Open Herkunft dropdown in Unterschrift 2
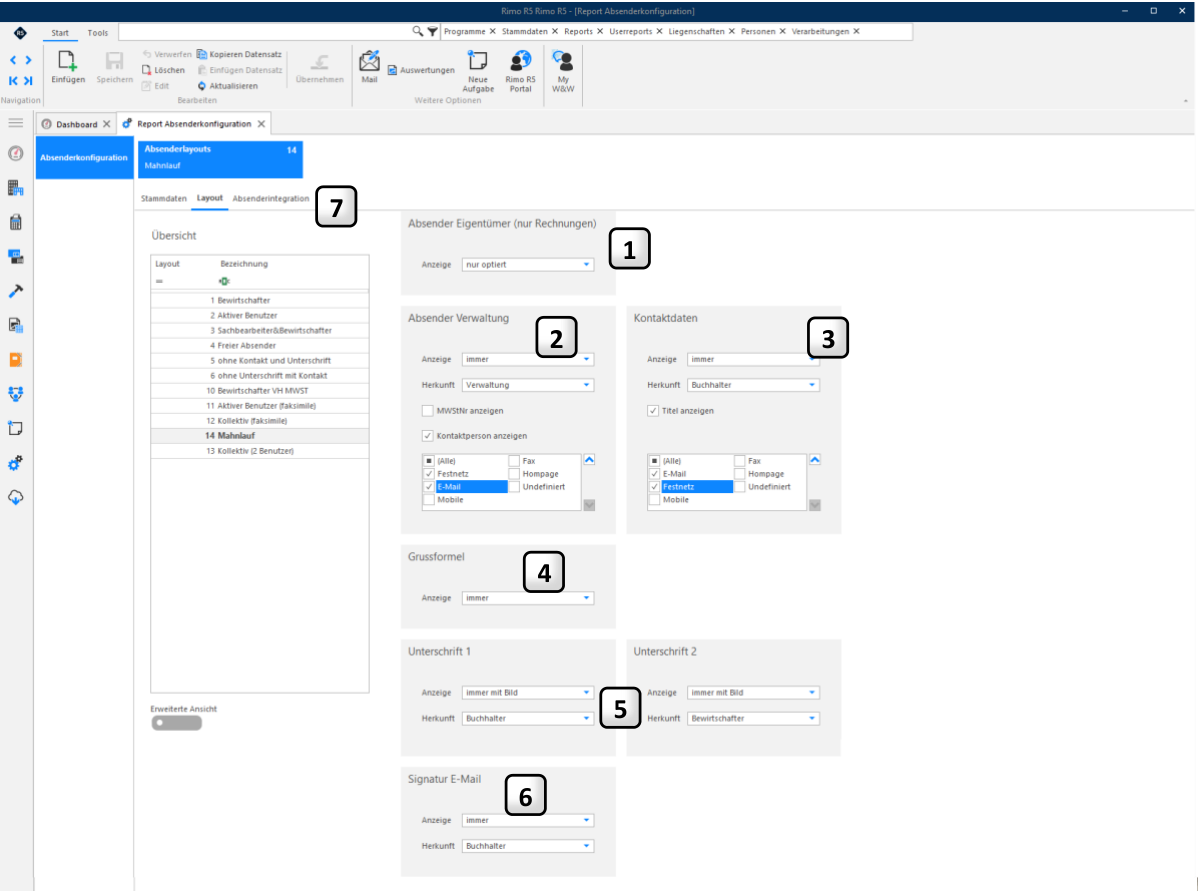 click(x=754, y=718)
